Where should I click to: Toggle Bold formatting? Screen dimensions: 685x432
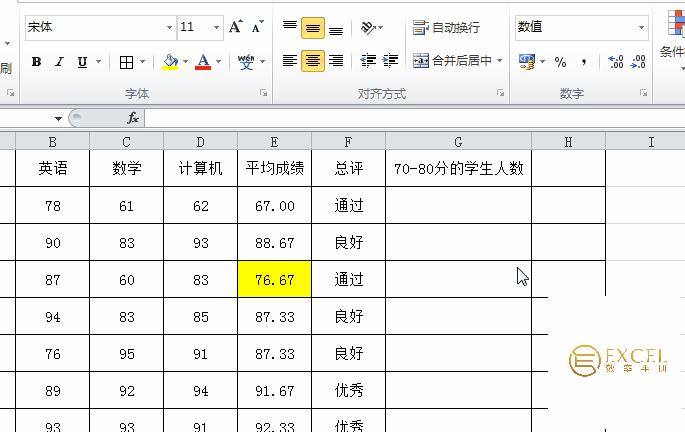pyautogui.click(x=37, y=62)
